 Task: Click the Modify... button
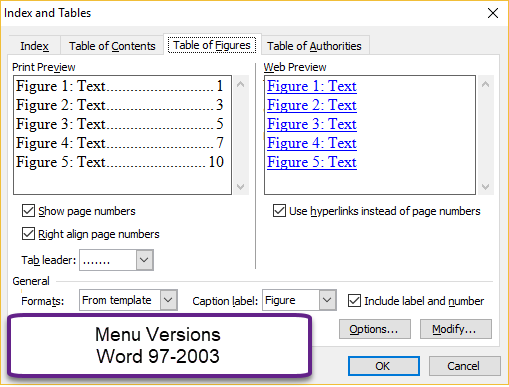[x=456, y=329]
